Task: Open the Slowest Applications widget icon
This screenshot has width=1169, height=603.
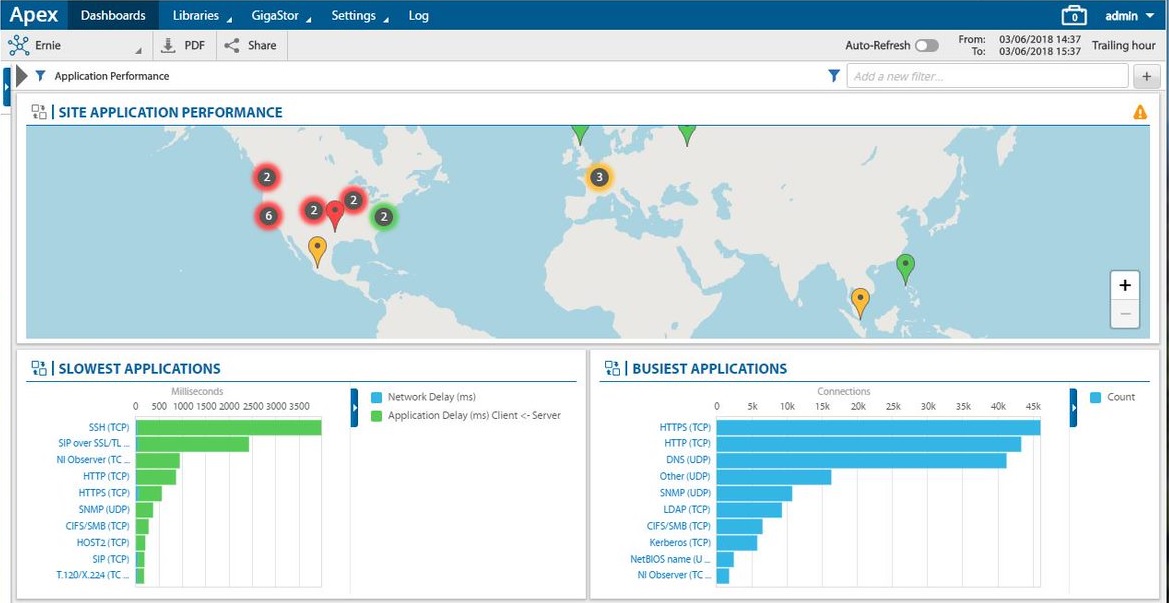Action: tap(38, 368)
